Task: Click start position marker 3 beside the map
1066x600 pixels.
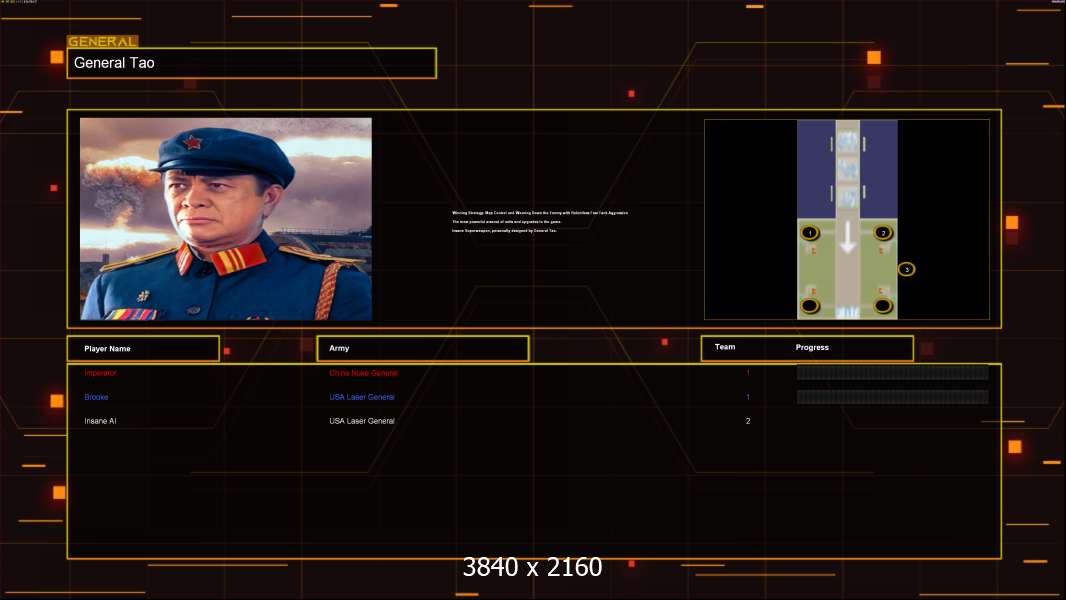Action: 906,270
